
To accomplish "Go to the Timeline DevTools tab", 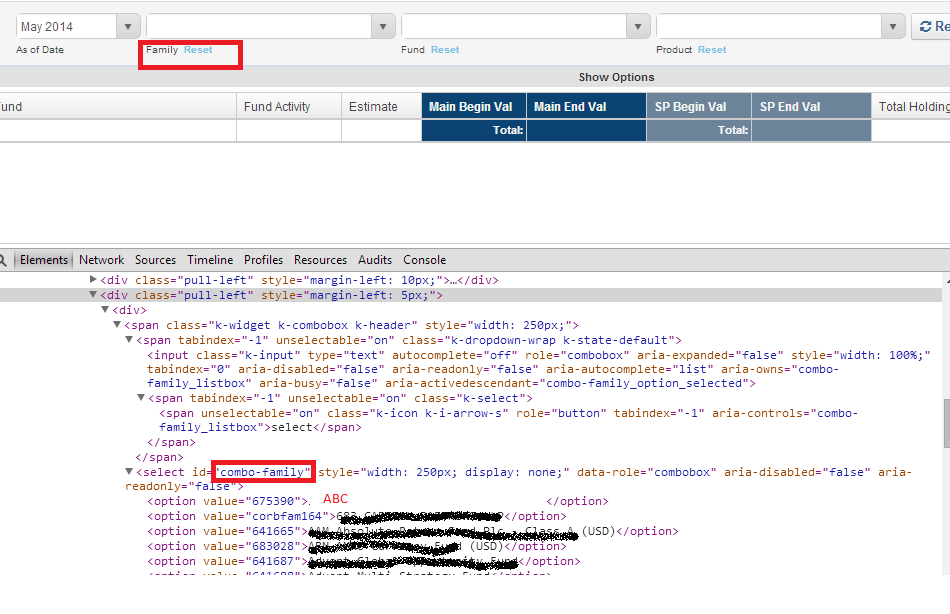I will click(210, 260).
